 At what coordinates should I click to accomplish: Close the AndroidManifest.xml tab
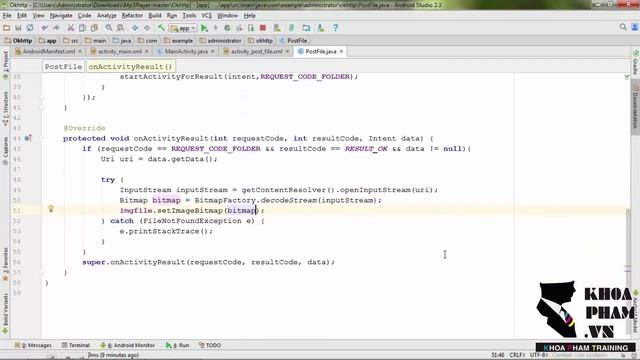click(x=80, y=51)
